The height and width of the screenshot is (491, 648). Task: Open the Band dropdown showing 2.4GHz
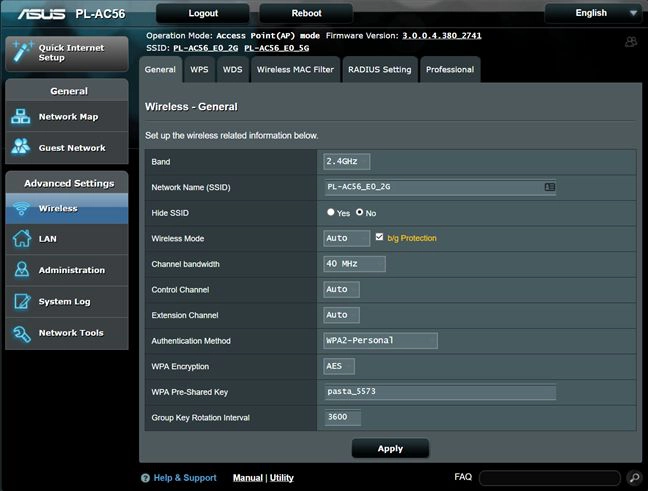pyautogui.click(x=347, y=161)
